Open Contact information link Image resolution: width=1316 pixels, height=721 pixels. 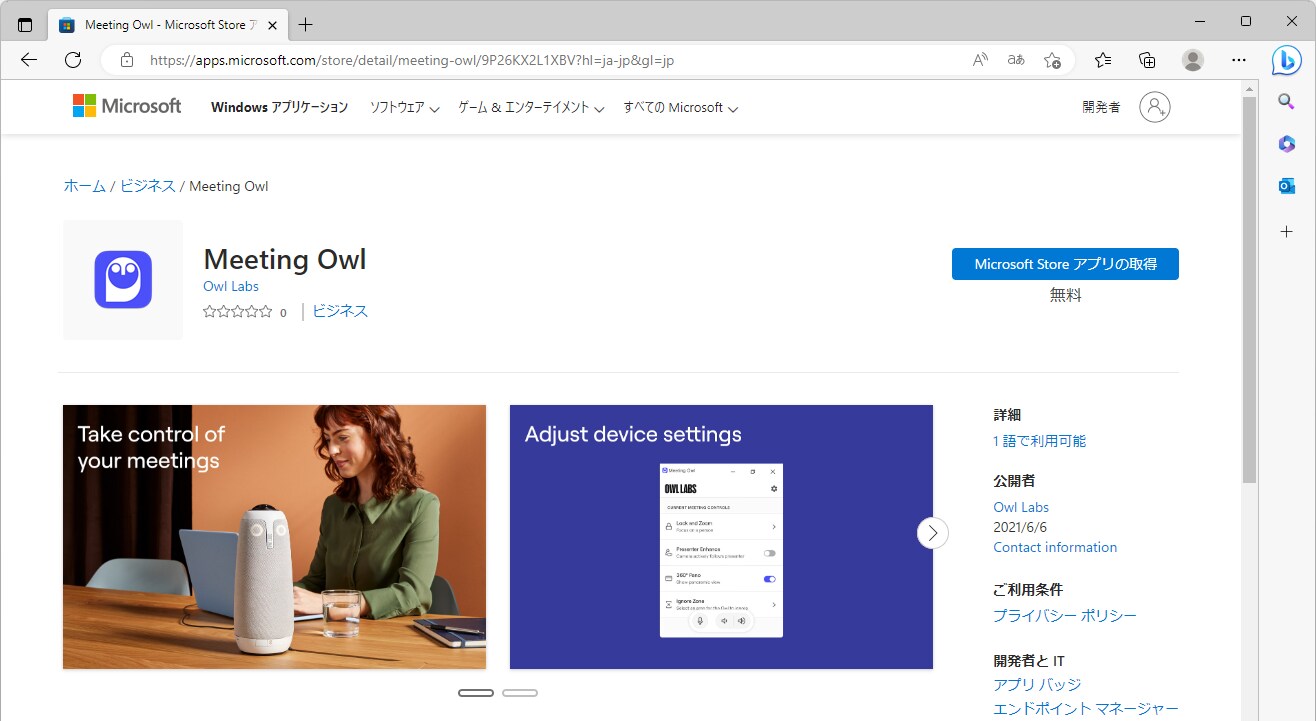tap(1055, 547)
